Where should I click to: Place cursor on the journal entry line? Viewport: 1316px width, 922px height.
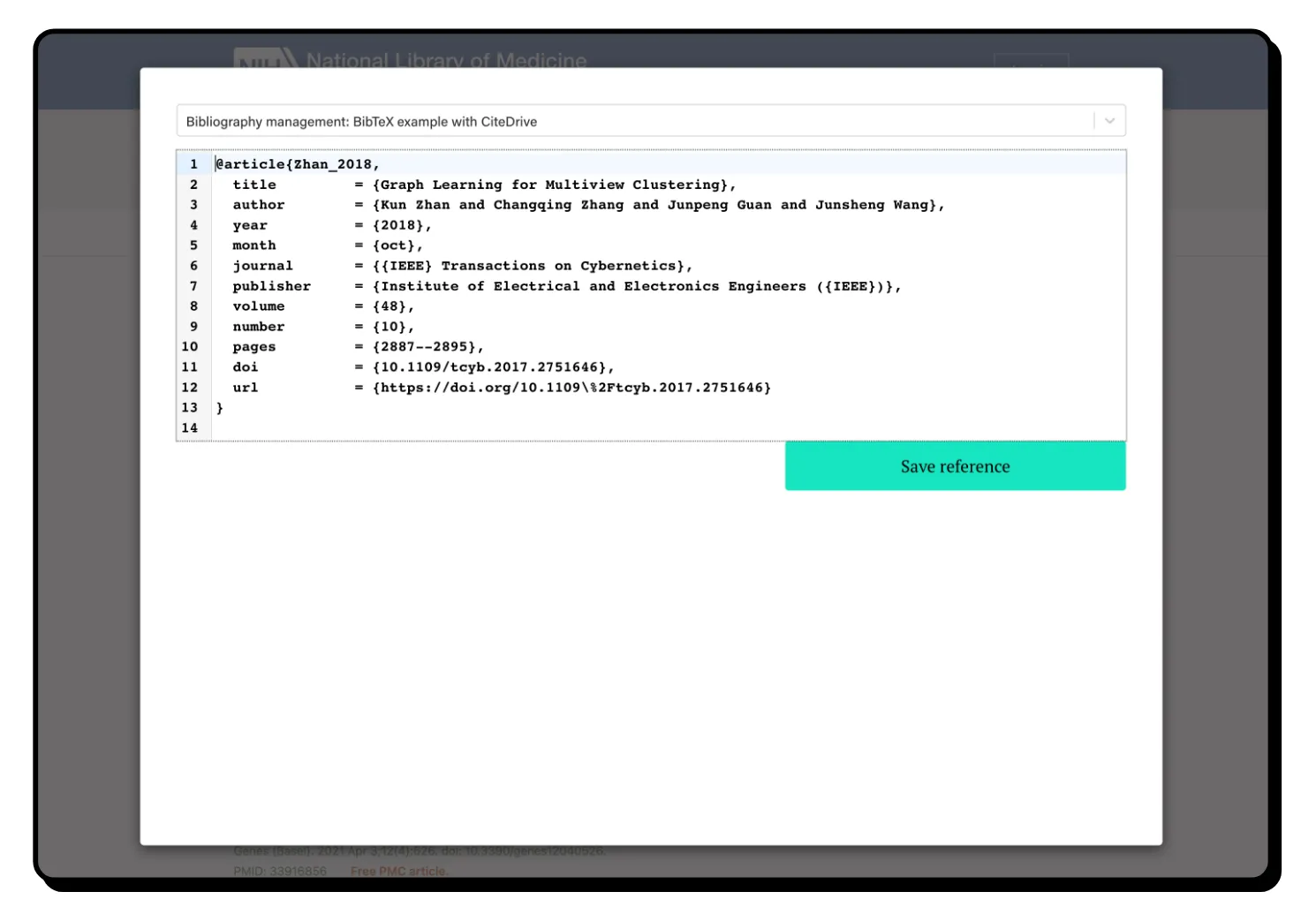pos(530,266)
